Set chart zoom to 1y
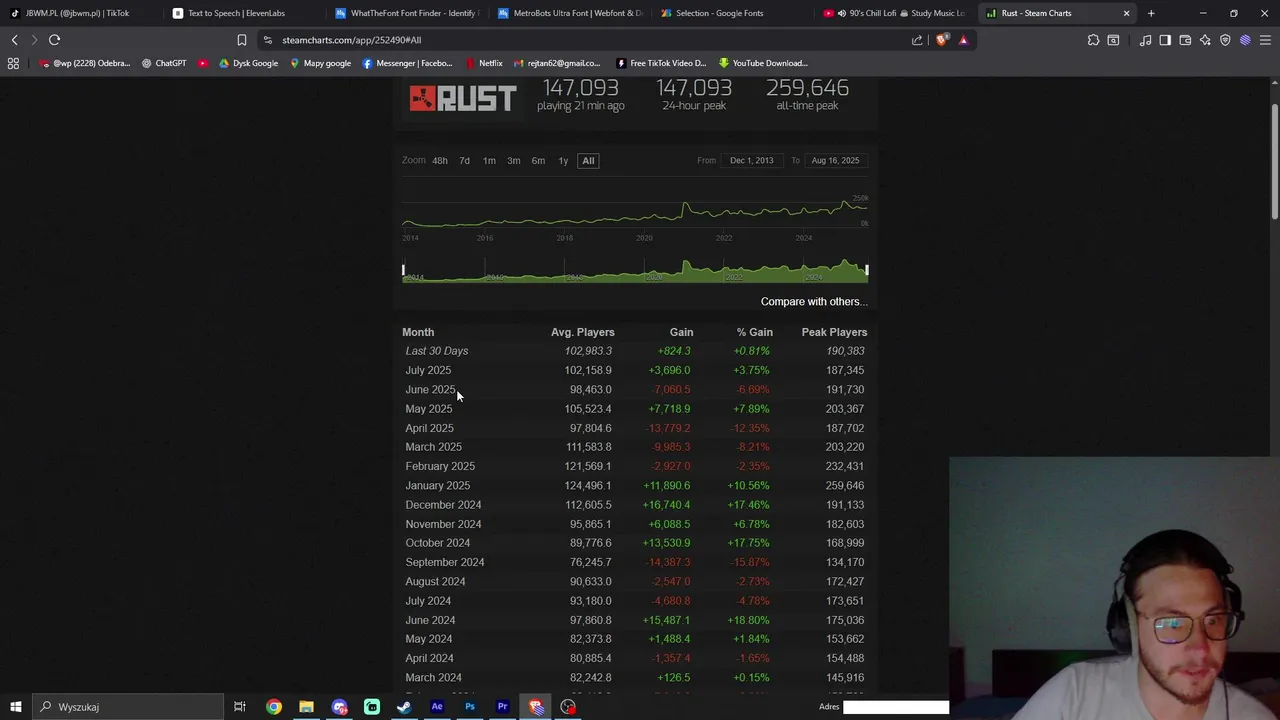 [x=563, y=160]
